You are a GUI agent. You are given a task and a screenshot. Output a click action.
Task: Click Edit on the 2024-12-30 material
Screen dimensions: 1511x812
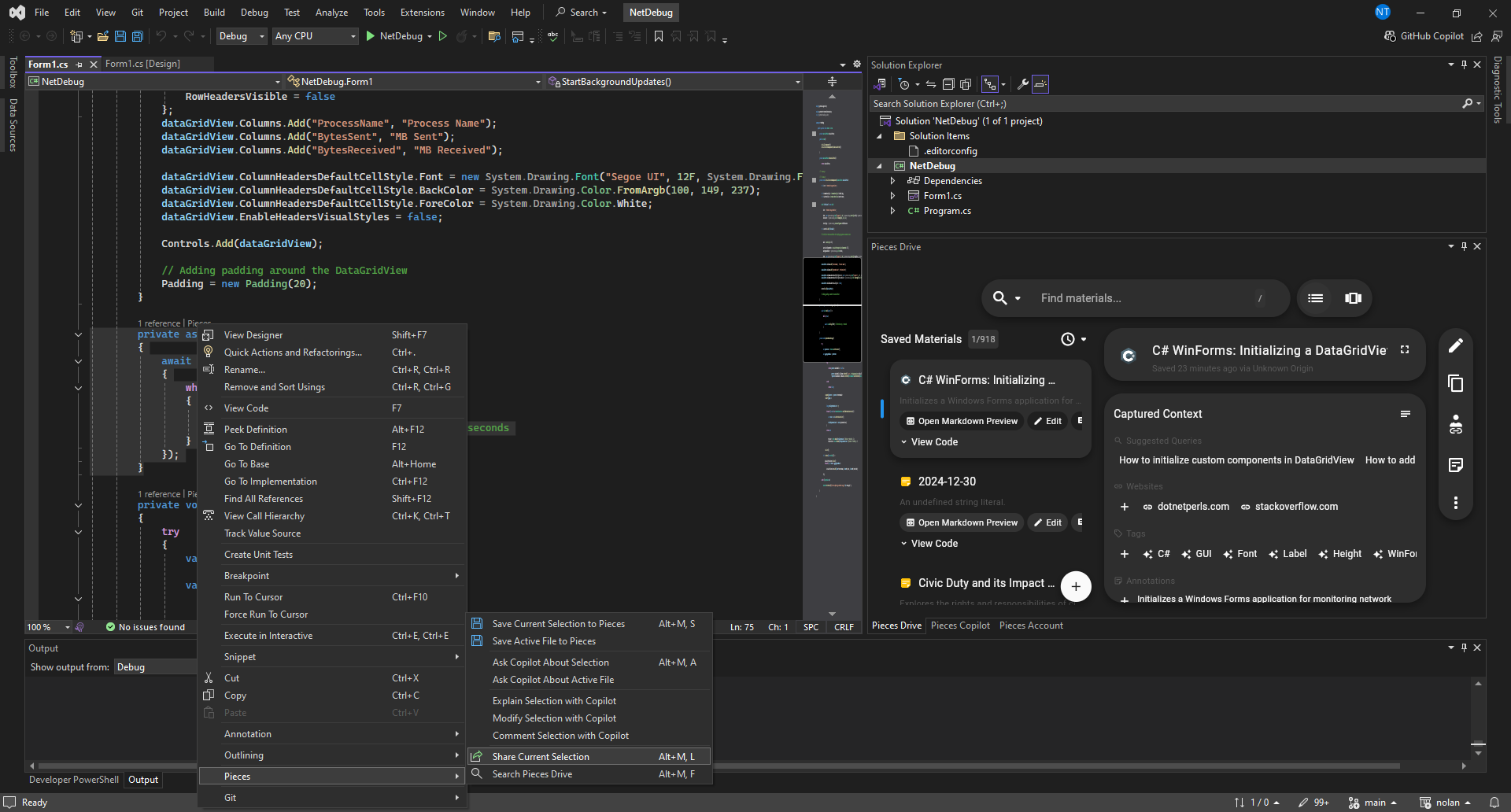(1047, 522)
